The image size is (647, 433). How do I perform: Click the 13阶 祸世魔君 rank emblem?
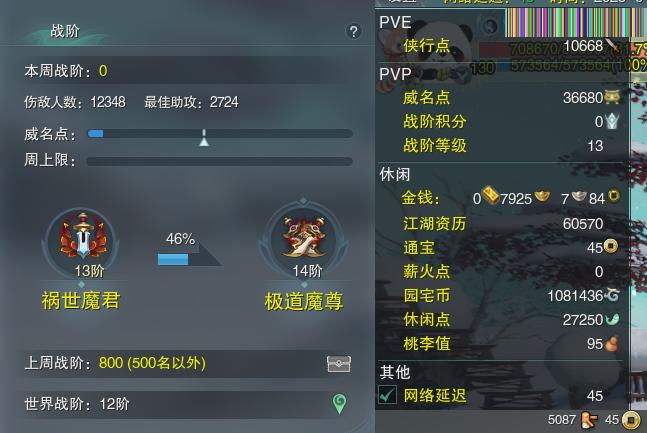click(83, 240)
